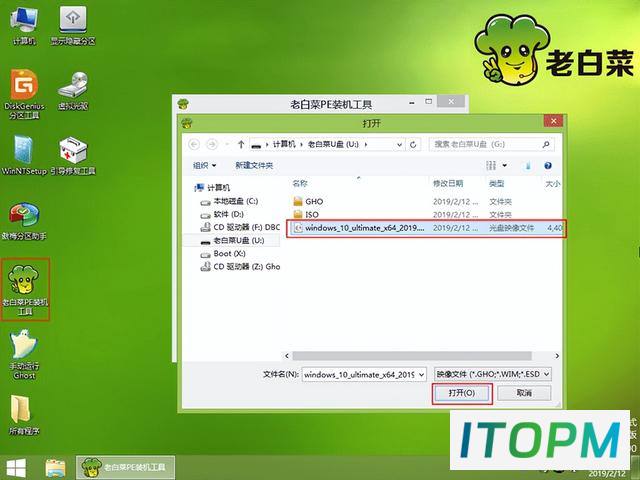Open 映像文件 file type dropdown
640x480 pixels.
[493, 374]
